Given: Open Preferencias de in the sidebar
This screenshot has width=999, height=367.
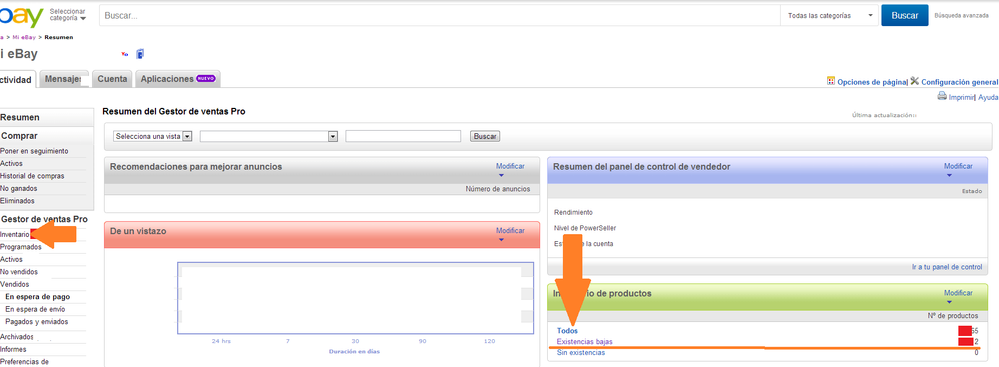Looking at the screenshot, I should pyautogui.click(x=24, y=362).
